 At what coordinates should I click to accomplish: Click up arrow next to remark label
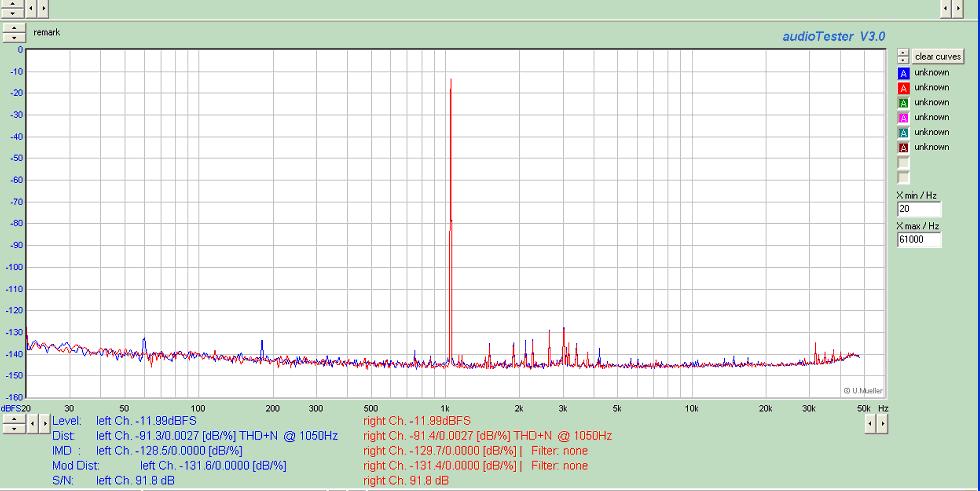[14, 27]
